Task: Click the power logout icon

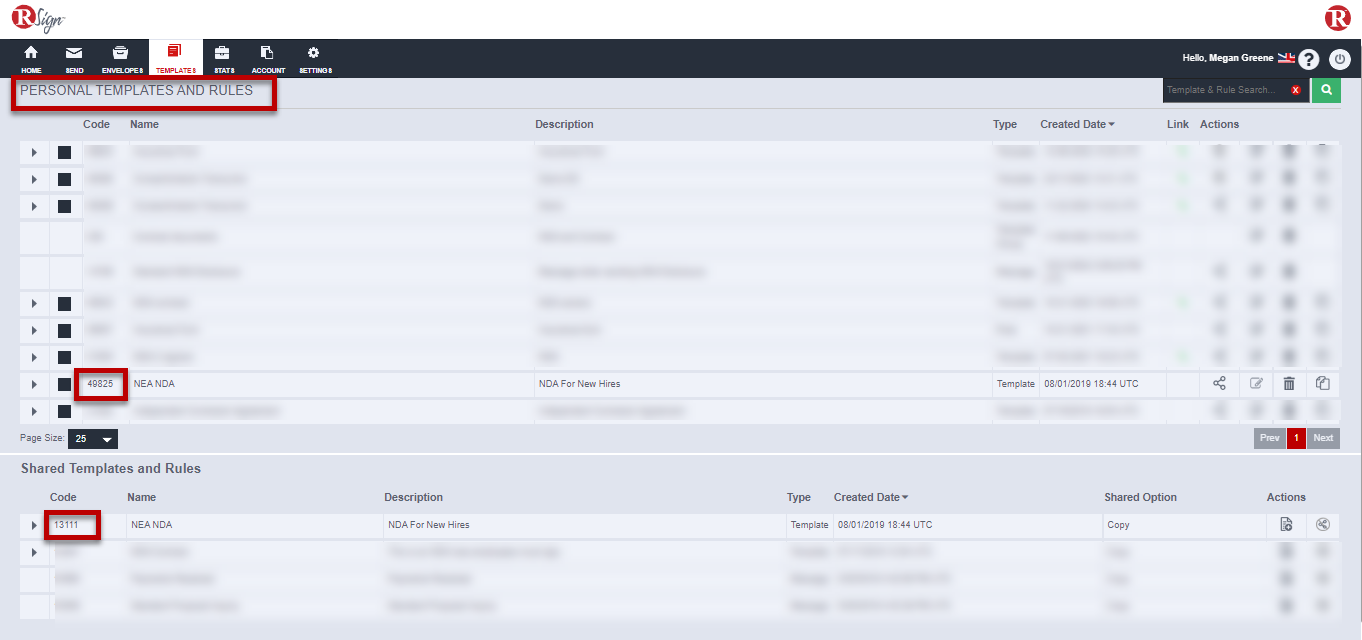Action: (1340, 59)
